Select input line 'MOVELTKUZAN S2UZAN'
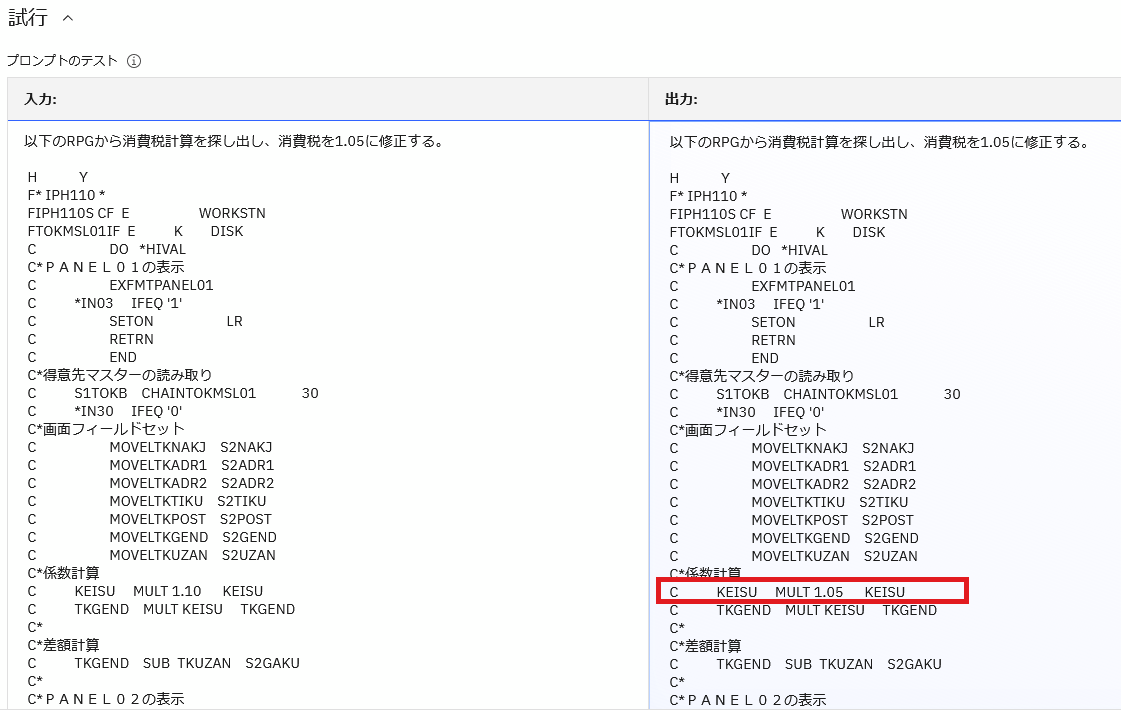Screen dimensions: 1121x710 [x=152, y=556]
